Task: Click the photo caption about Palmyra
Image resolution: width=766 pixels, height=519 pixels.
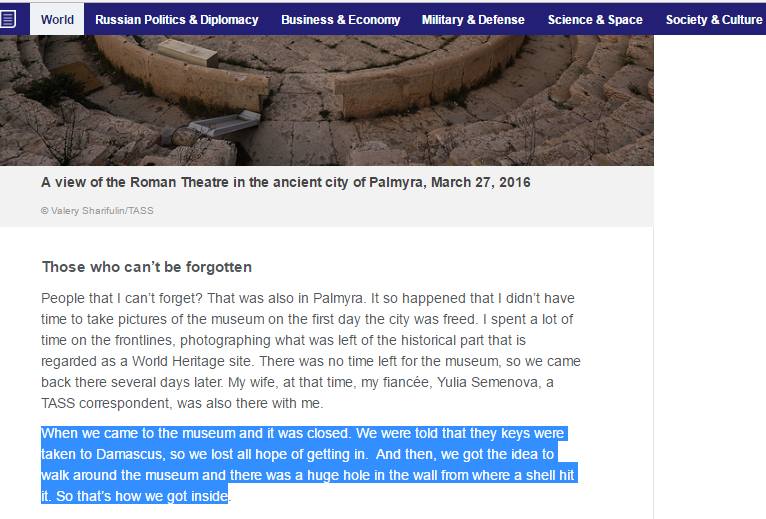Action: click(286, 182)
